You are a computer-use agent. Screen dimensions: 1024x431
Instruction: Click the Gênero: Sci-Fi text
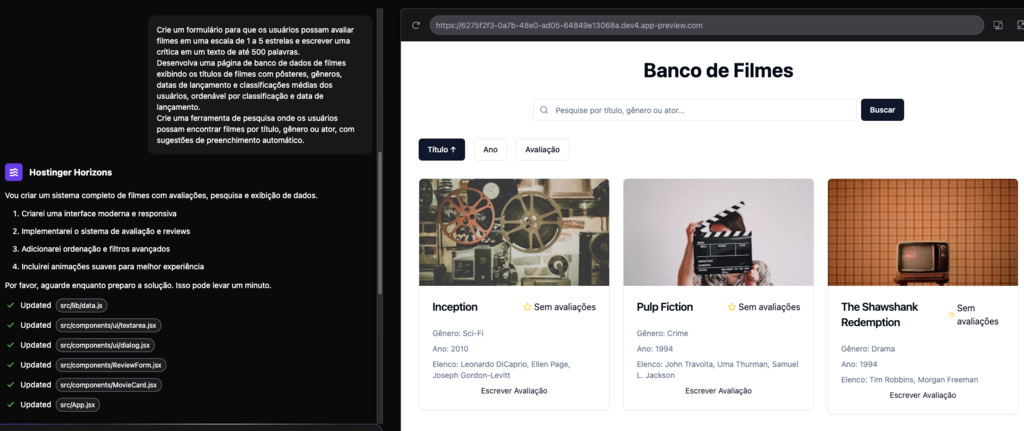click(458, 333)
